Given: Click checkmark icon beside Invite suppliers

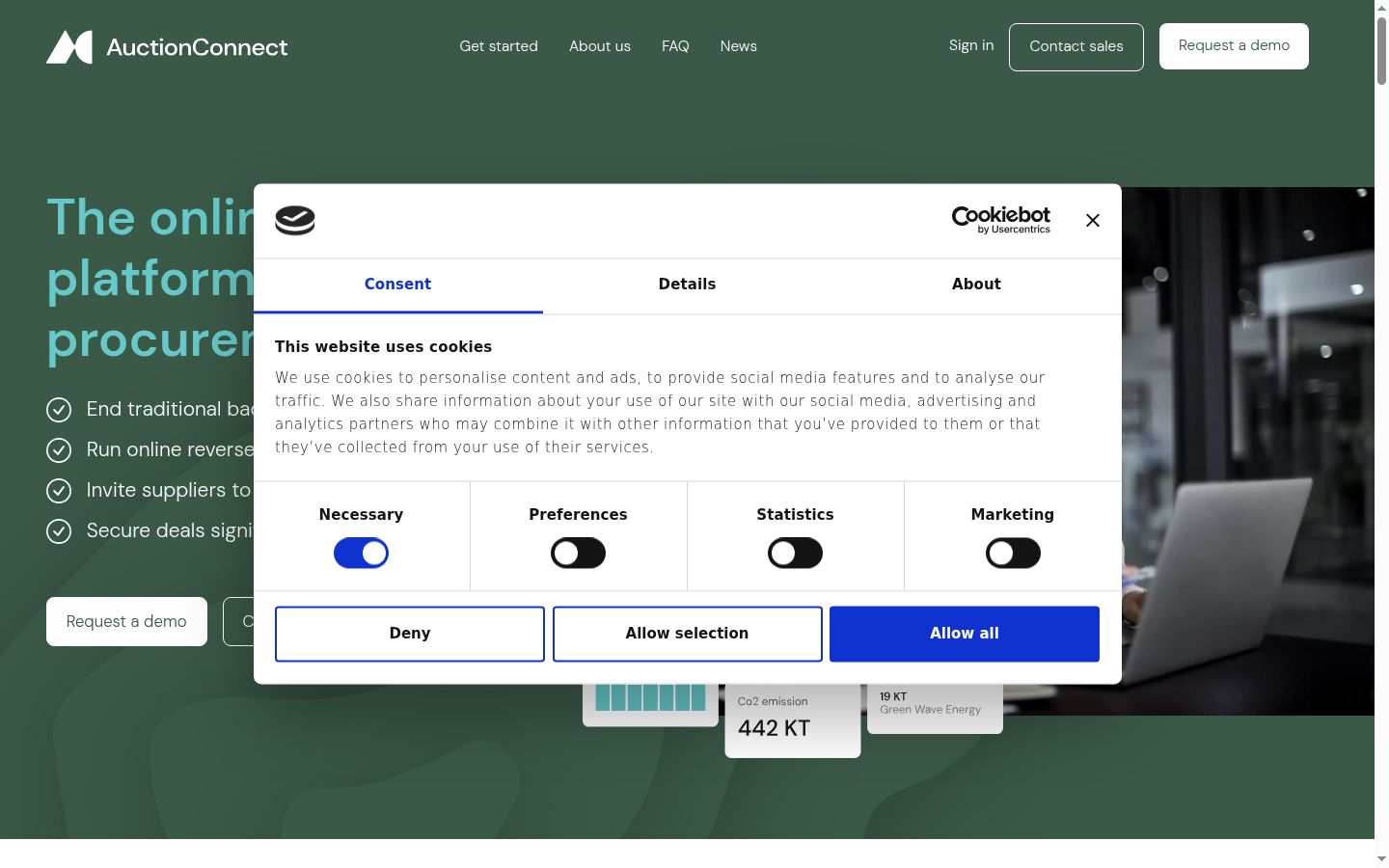Looking at the screenshot, I should tap(59, 491).
